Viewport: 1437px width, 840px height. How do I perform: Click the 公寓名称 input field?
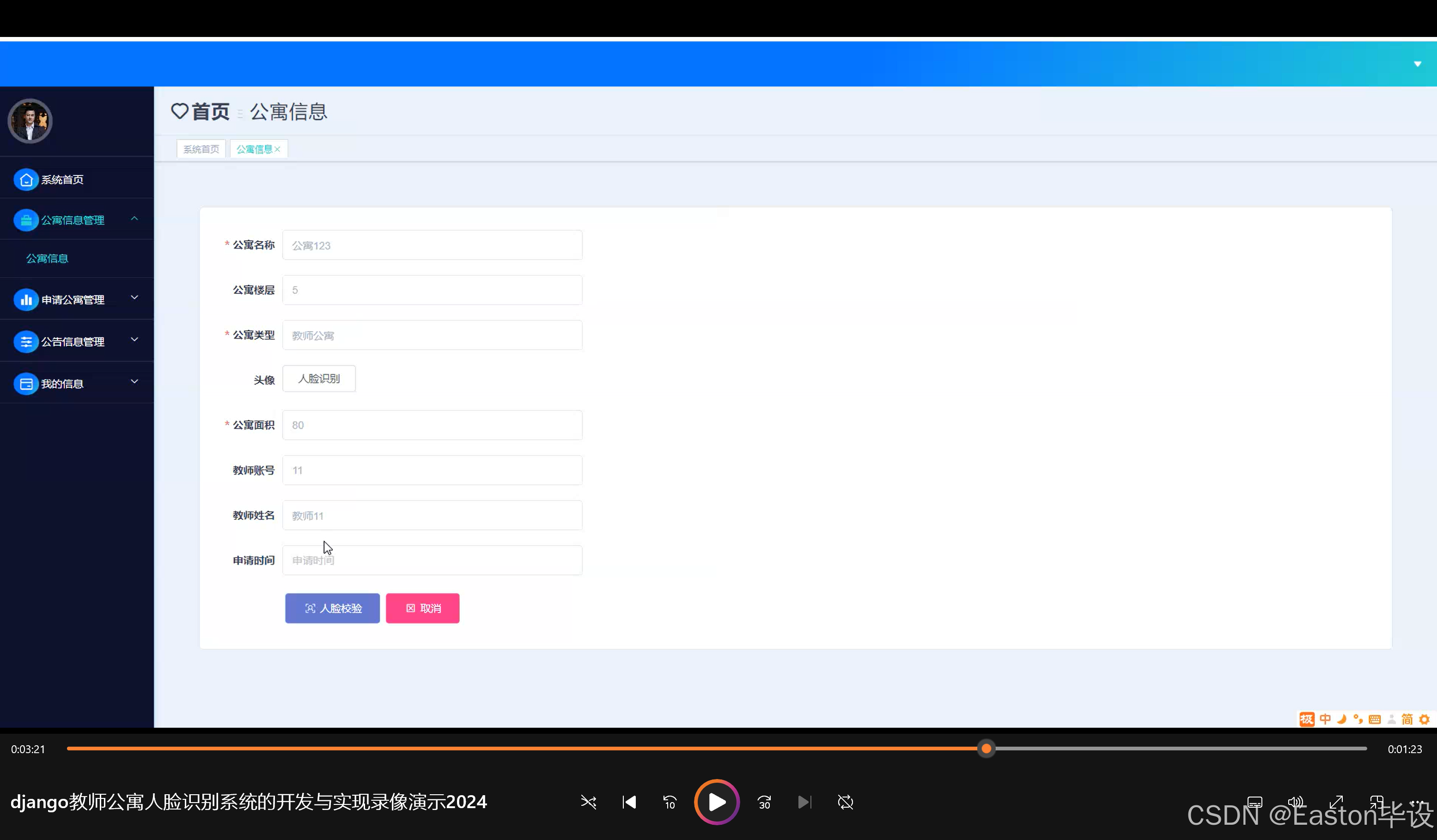coord(432,245)
